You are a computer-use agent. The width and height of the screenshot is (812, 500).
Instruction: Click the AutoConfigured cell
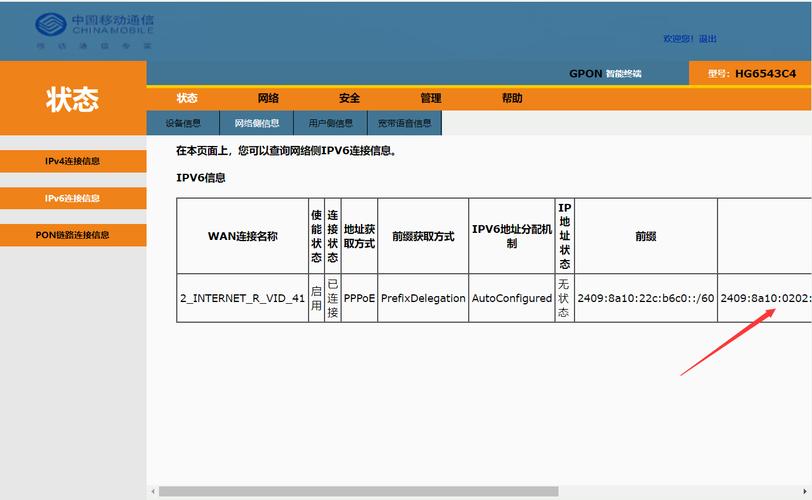(512, 298)
